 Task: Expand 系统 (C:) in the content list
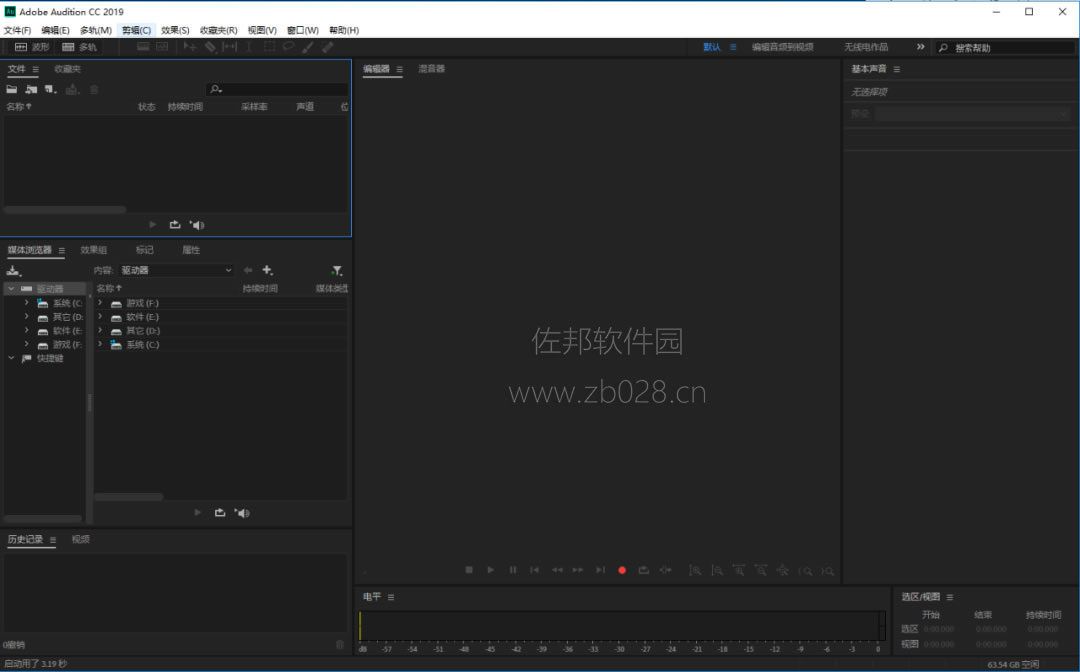pyautogui.click(x=100, y=344)
